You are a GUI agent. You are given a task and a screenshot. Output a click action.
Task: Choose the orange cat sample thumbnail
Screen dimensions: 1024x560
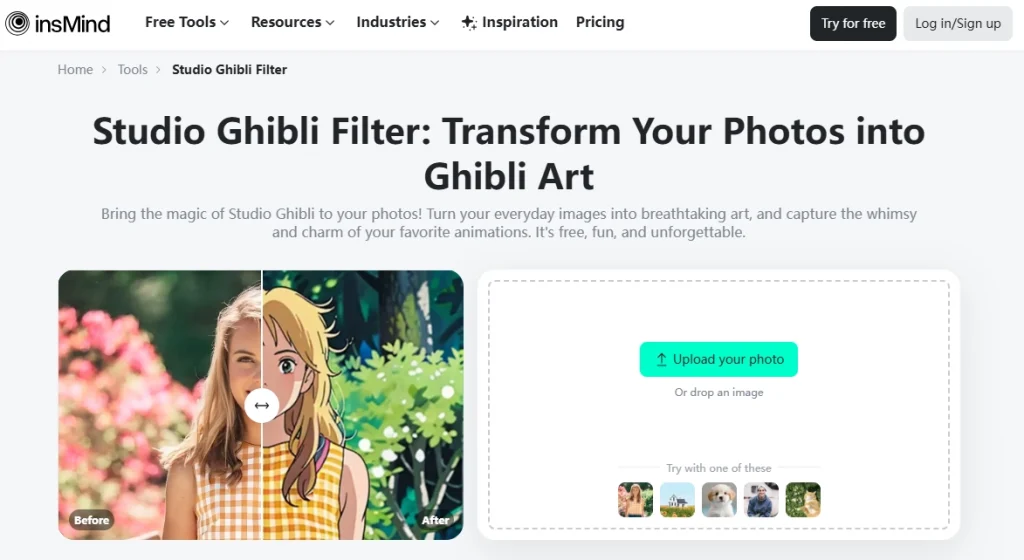tap(803, 500)
